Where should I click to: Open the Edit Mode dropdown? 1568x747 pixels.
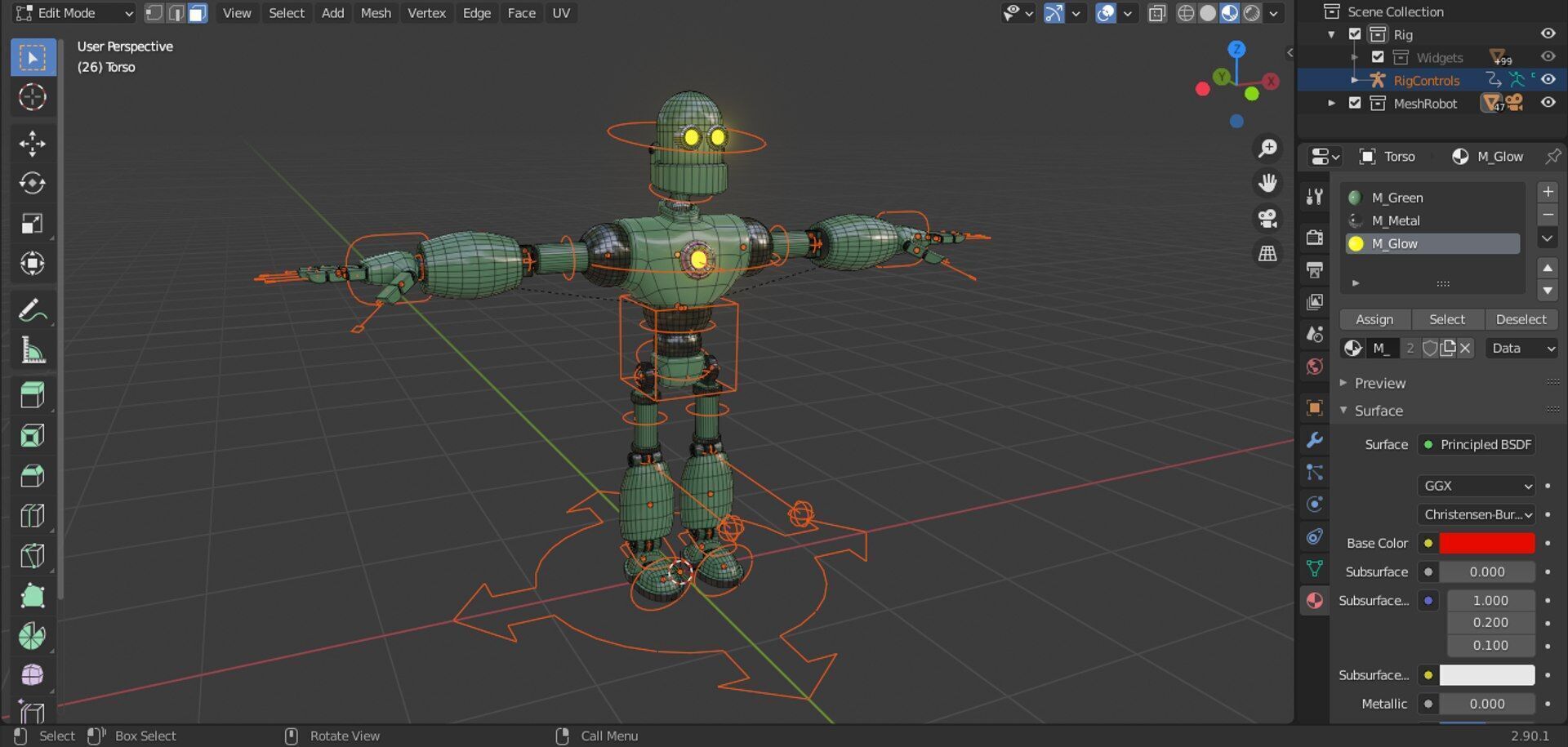[73, 13]
